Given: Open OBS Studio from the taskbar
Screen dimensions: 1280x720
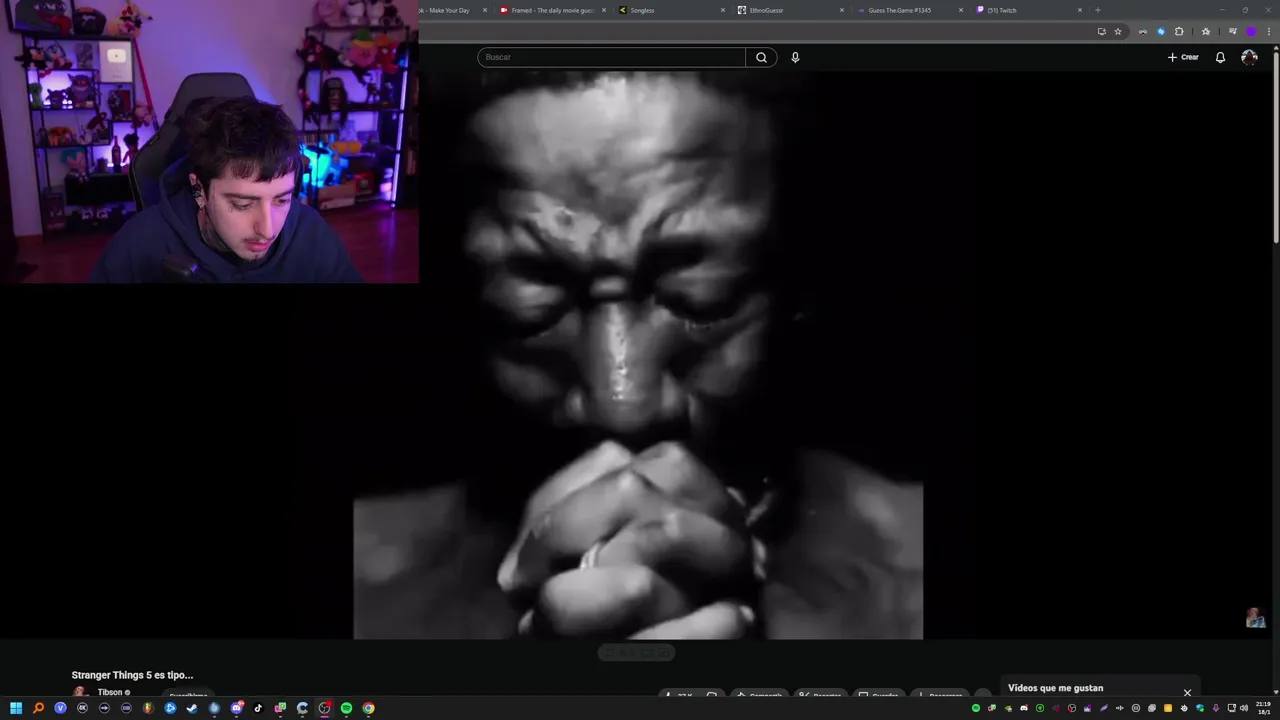Looking at the screenshot, I should (x=324, y=708).
